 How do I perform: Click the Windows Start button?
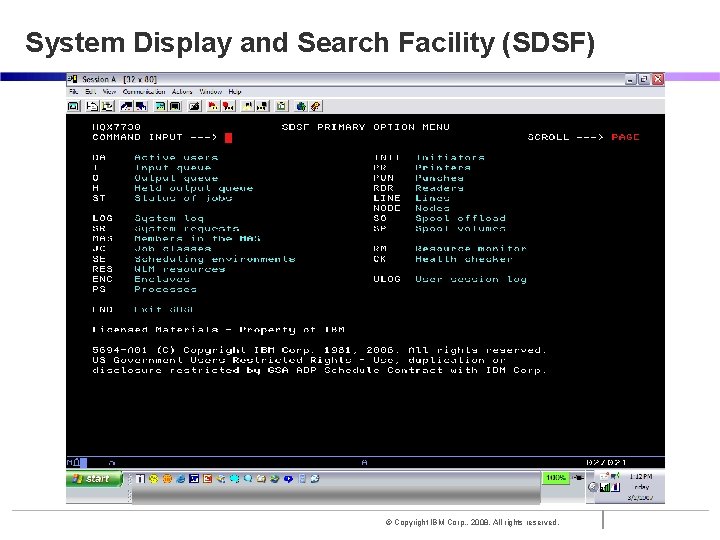[94, 479]
